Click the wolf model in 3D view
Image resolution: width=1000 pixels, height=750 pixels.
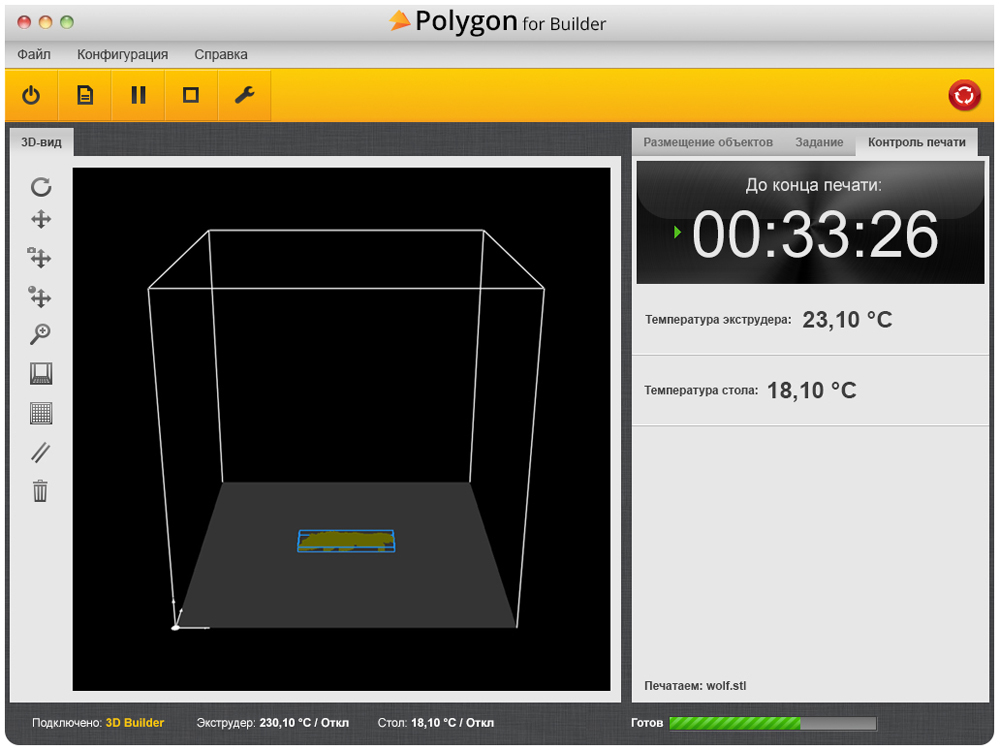(x=346, y=541)
